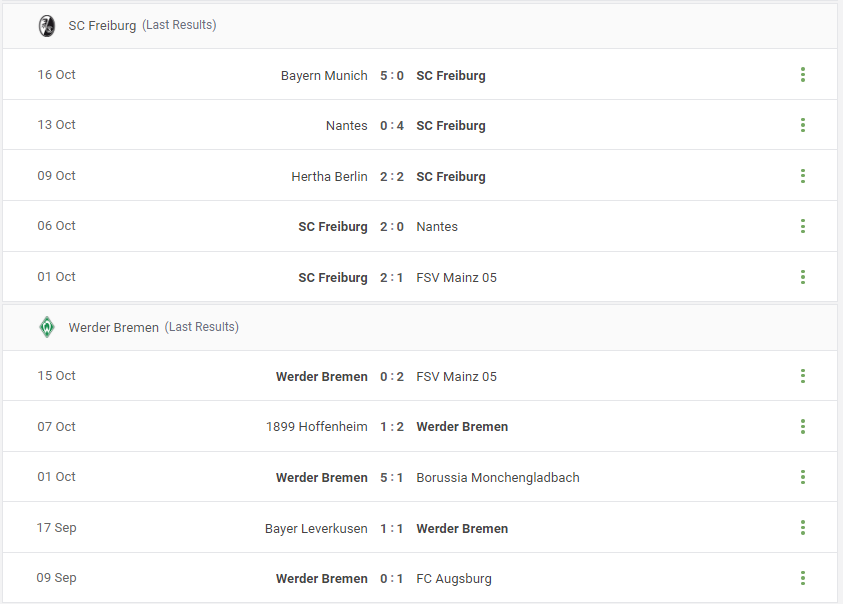Click the 09 Sep date
The image size is (843, 604).
(56, 578)
